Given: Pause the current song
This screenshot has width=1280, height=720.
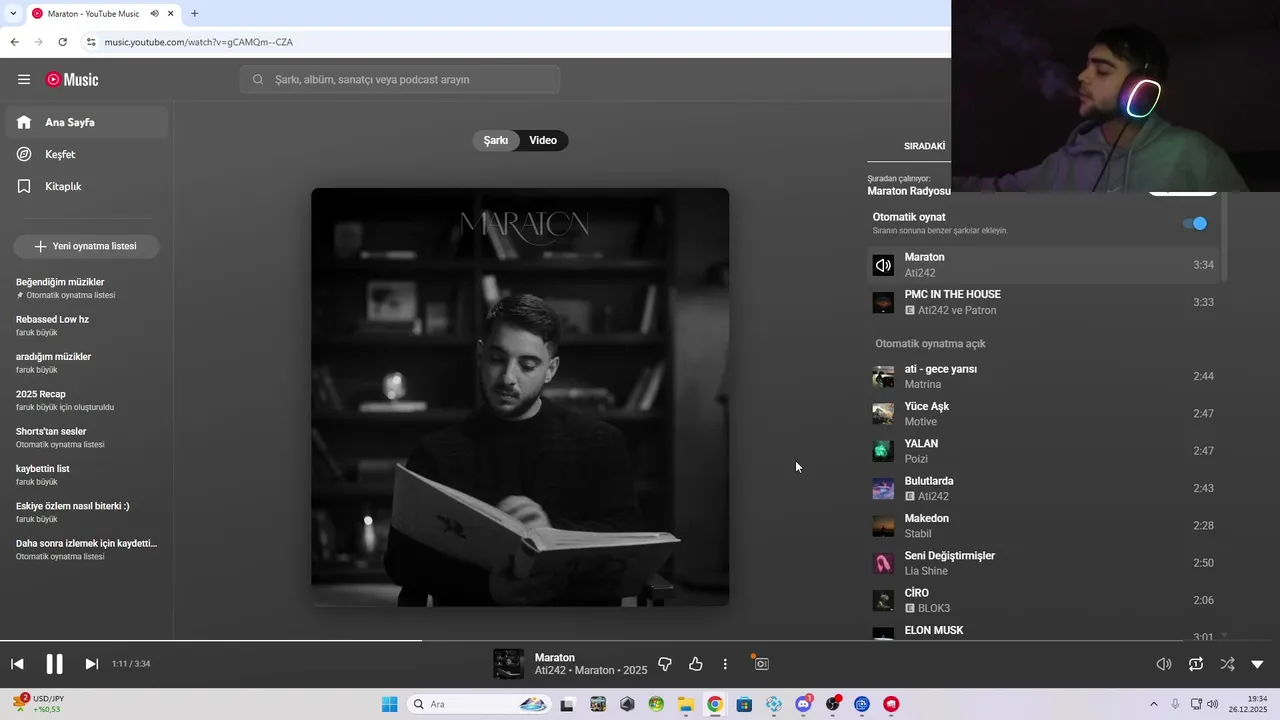Looking at the screenshot, I should coord(54,664).
